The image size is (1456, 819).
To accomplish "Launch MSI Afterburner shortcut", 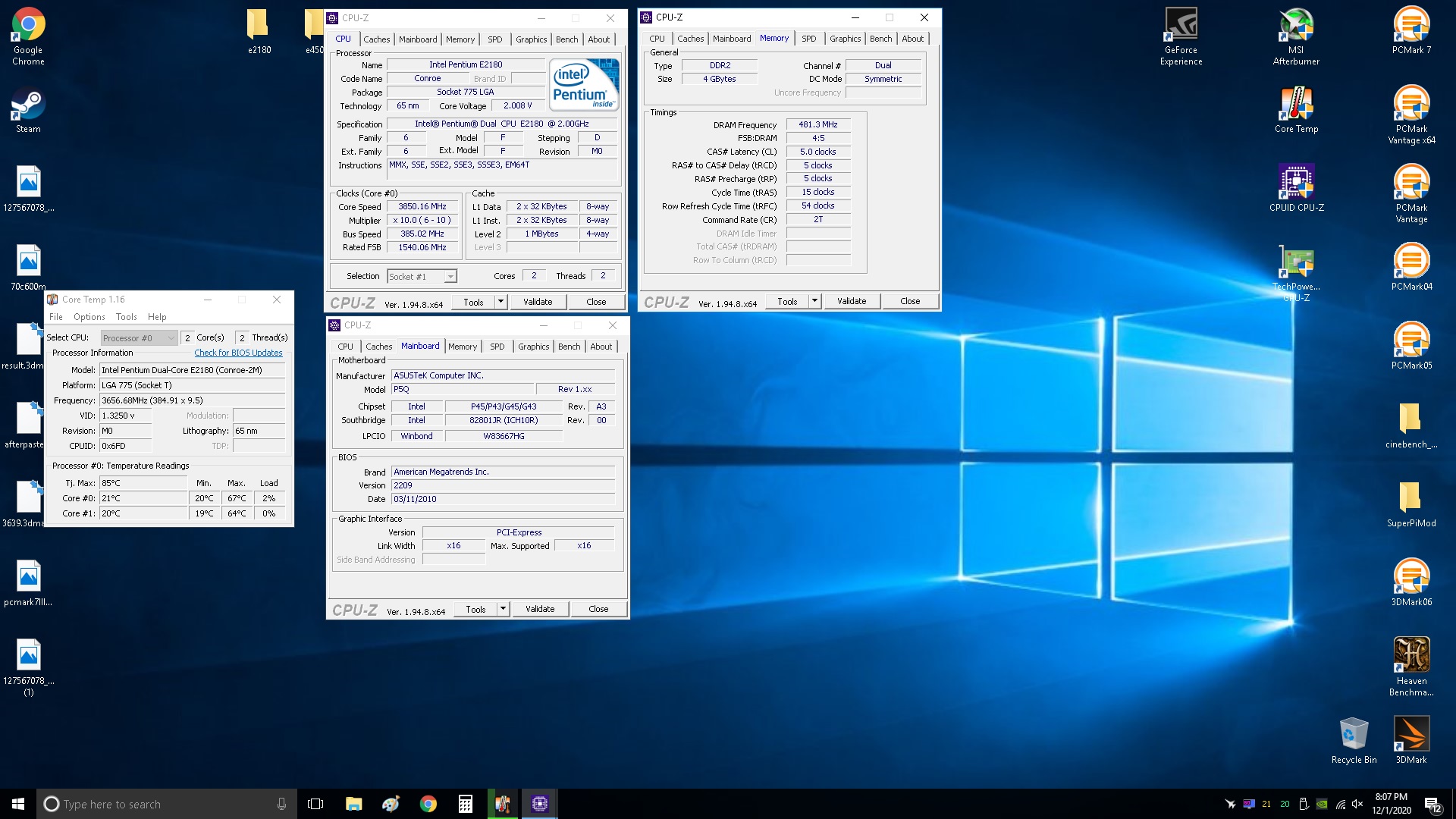I will tap(1296, 36).
